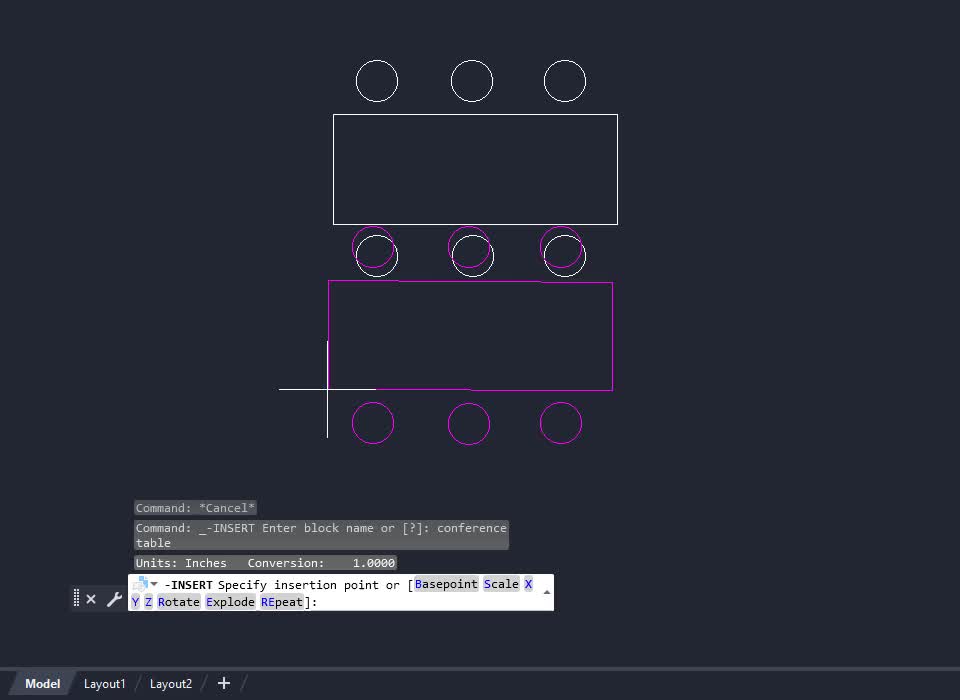Click the bottom-left magenta preview circle
The width and height of the screenshot is (960, 700).
tap(373, 423)
